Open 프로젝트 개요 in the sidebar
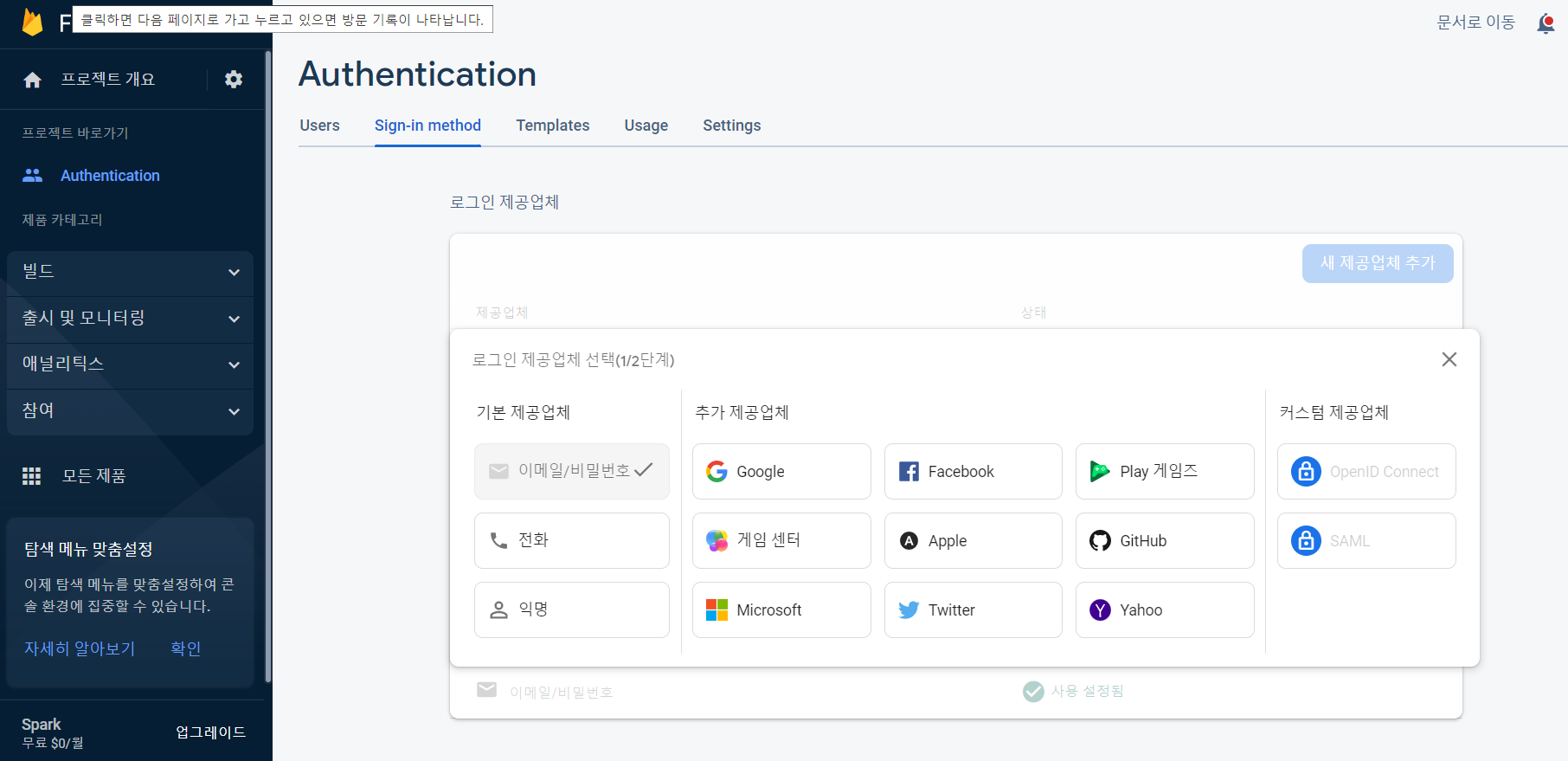 [x=108, y=80]
